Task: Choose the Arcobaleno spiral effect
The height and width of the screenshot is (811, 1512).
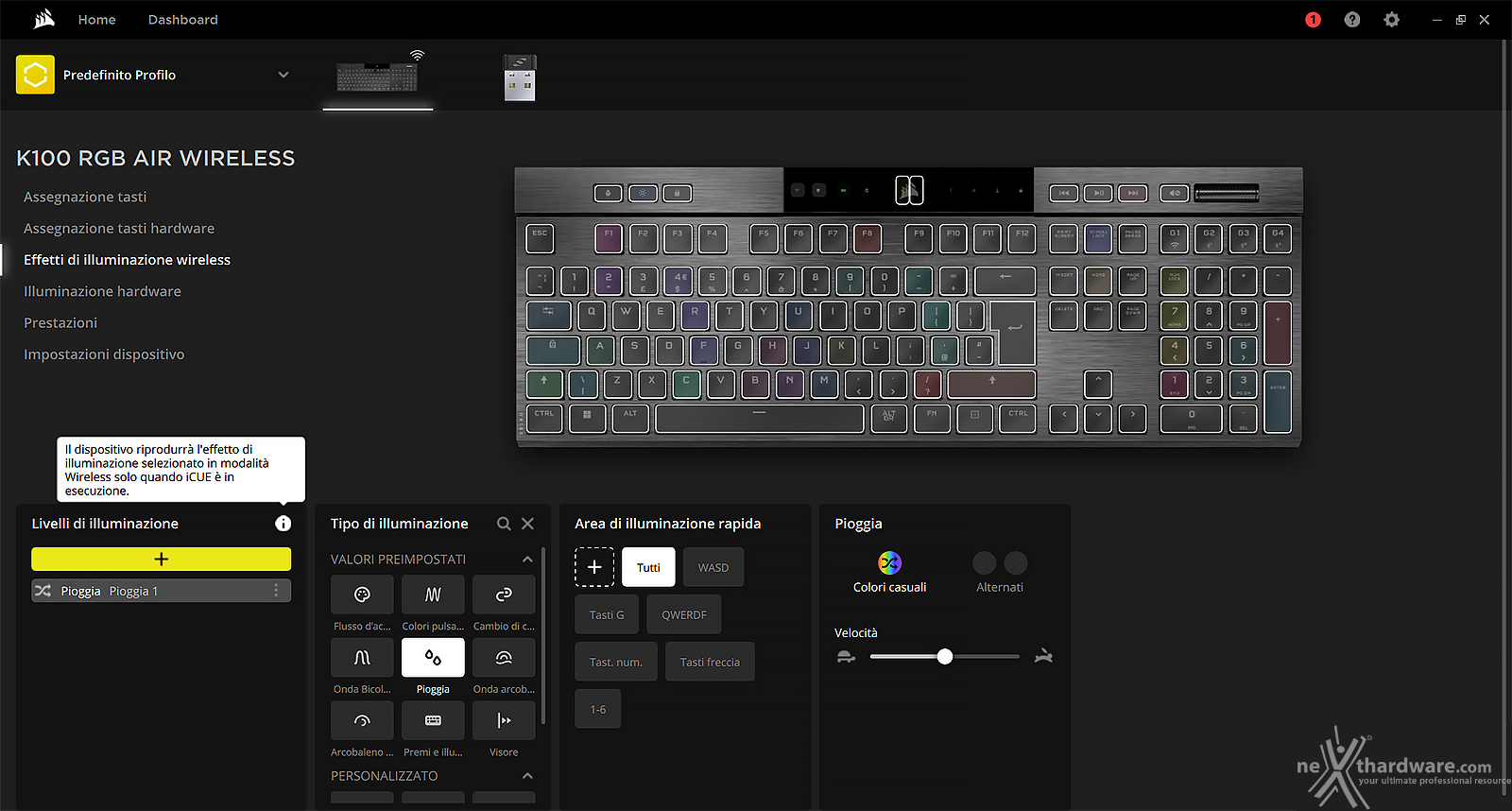Action: (362, 720)
